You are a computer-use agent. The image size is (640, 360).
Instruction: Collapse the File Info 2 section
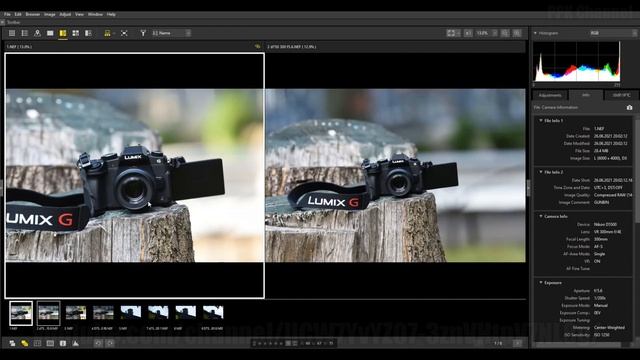541,172
